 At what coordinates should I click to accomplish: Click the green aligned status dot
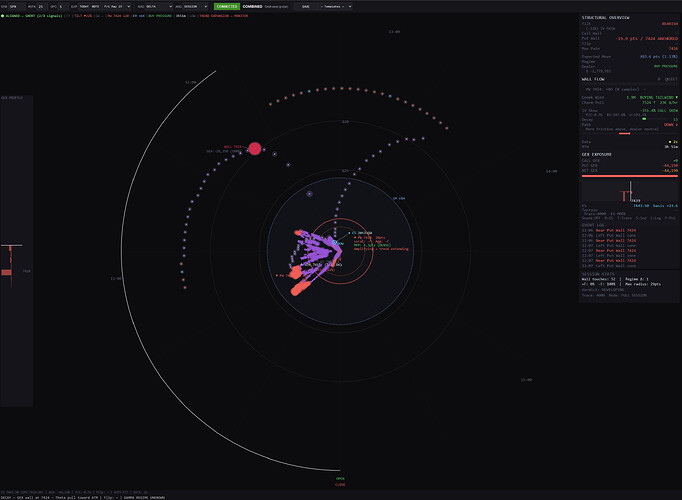[x=3, y=16]
